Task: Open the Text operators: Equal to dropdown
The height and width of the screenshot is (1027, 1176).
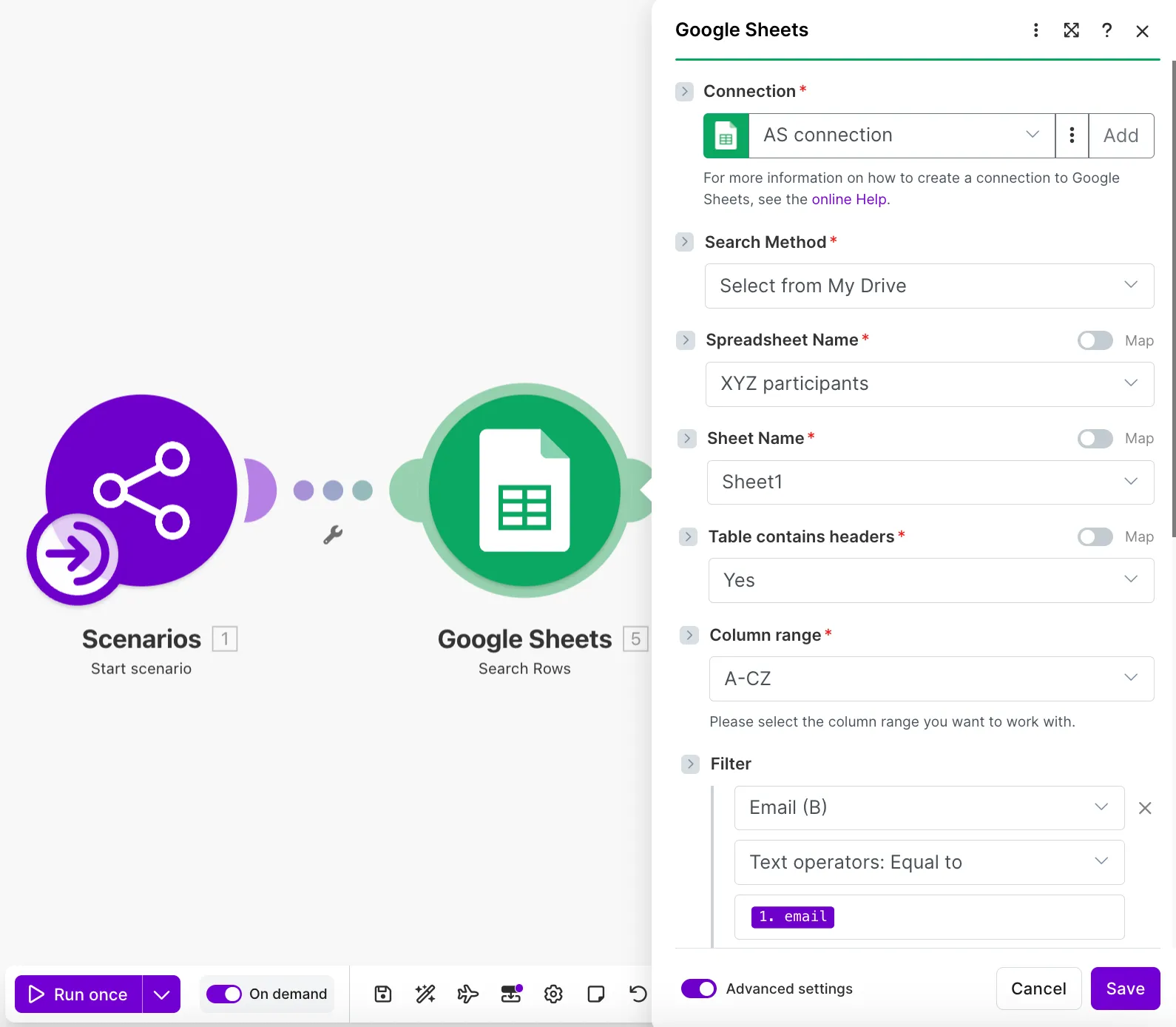Action: click(929, 862)
